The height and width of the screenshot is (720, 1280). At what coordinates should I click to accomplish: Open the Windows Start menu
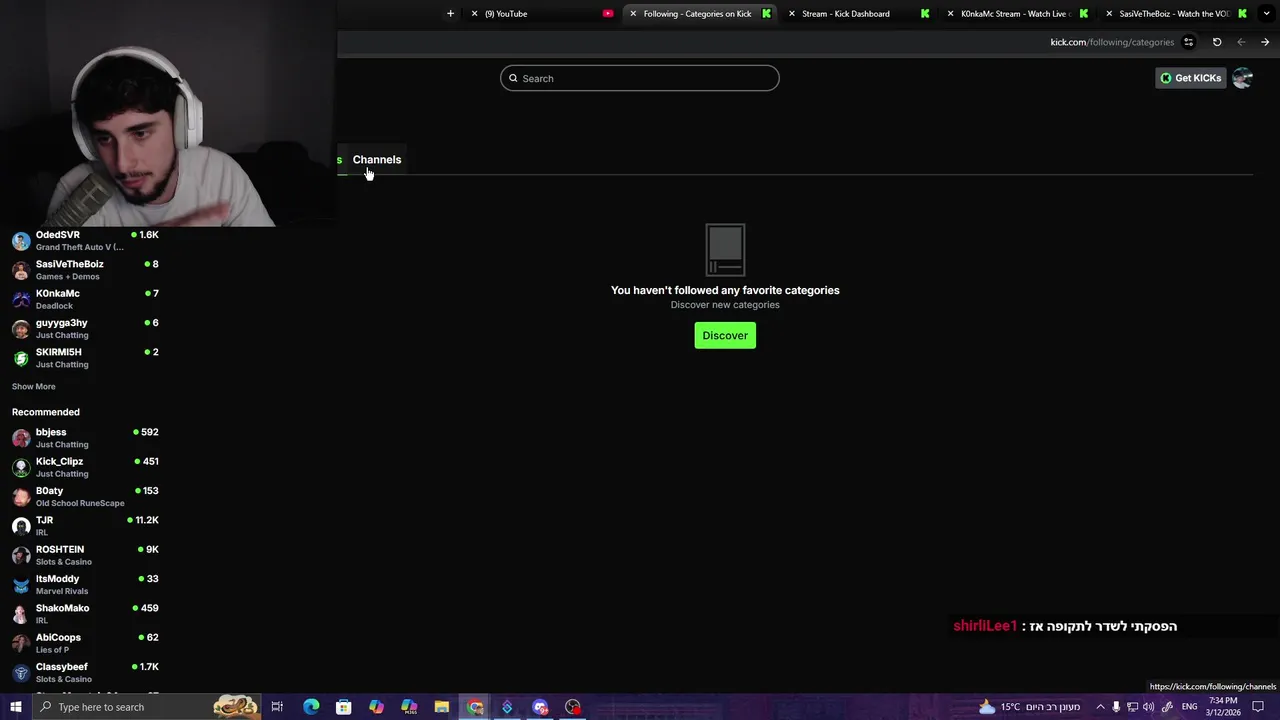coord(16,707)
